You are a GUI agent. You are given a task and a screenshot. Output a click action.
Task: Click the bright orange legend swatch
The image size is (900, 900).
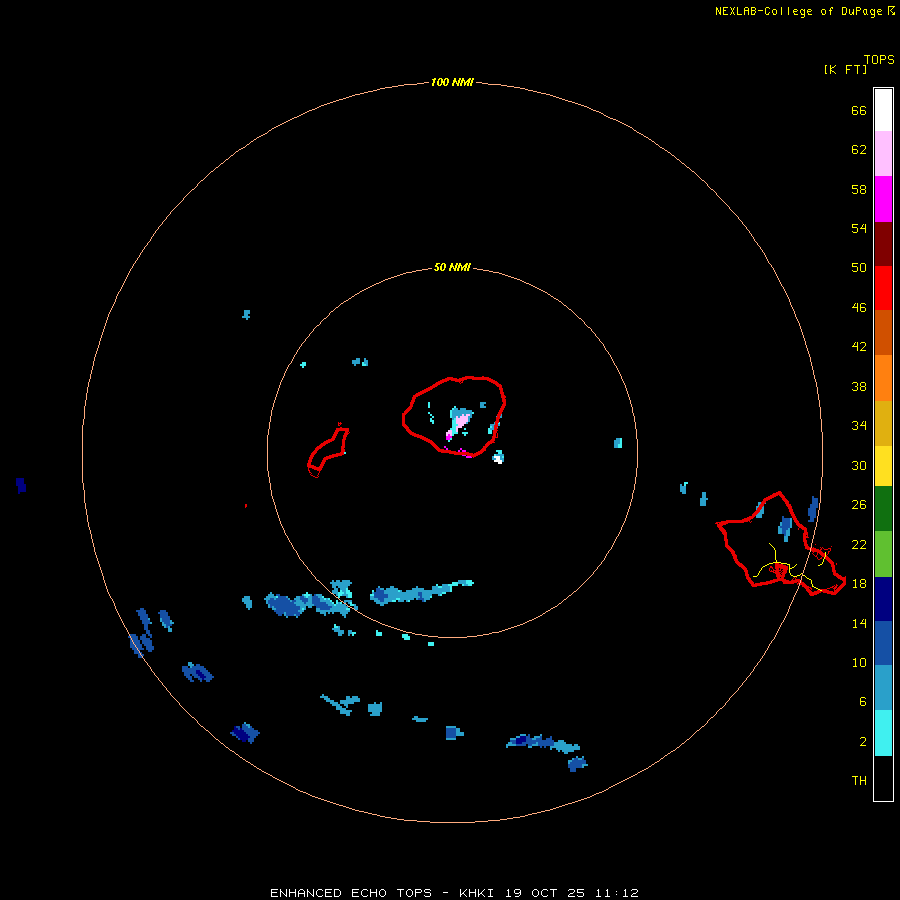pyautogui.click(x=883, y=378)
